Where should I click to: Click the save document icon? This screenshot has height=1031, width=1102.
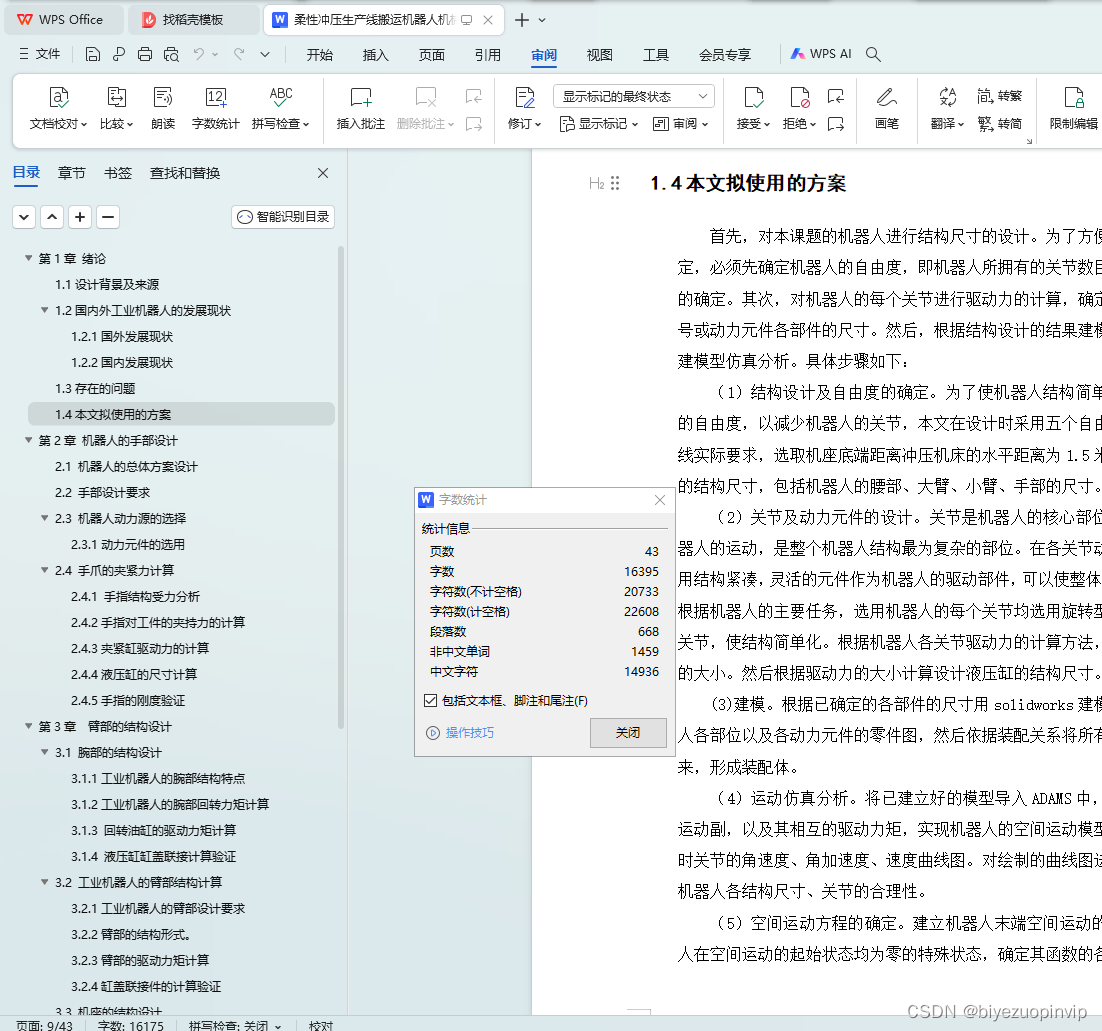(x=93, y=54)
